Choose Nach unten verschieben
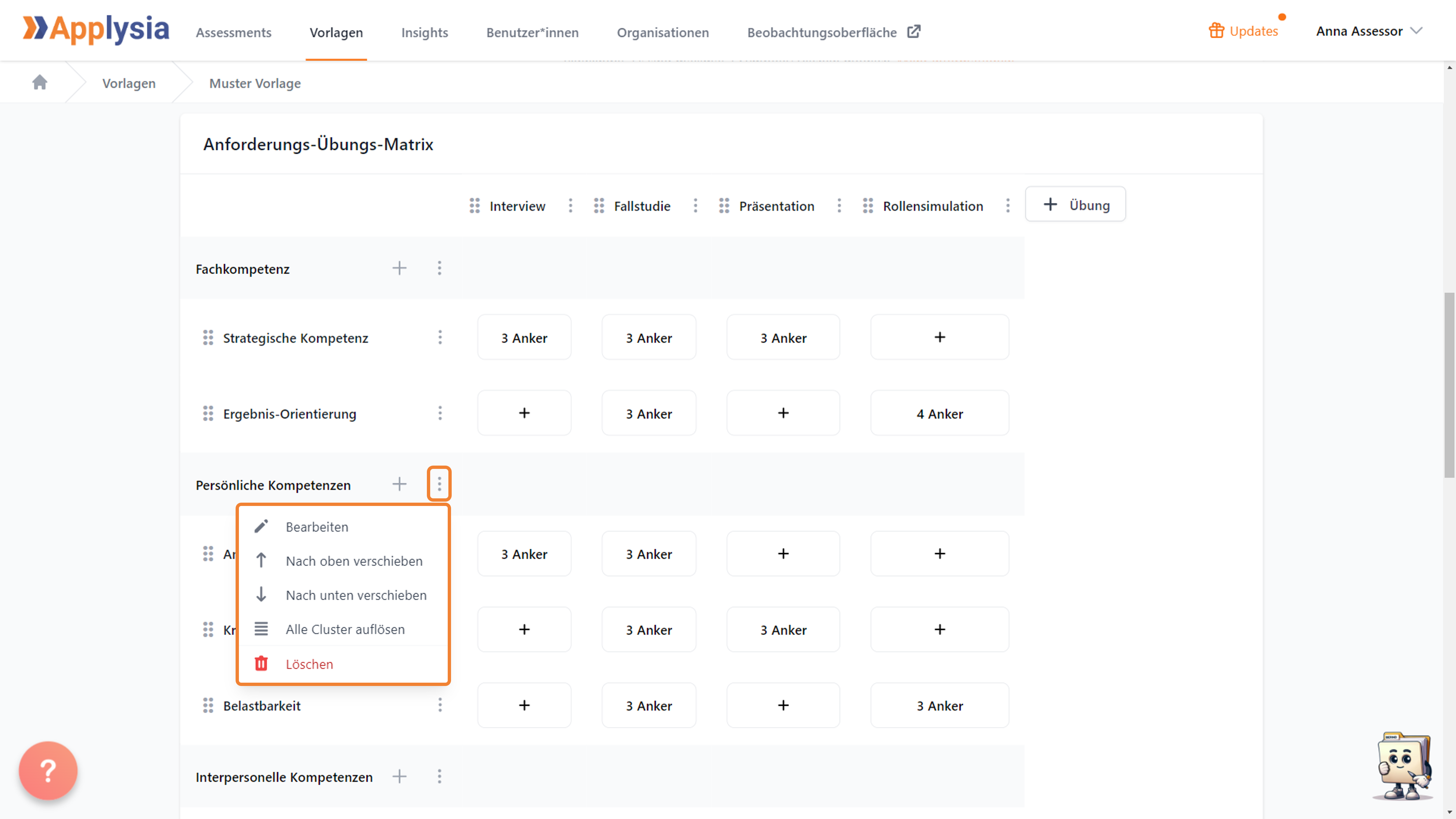The height and width of the screenshot is (819, 1456). pos(343,595)
